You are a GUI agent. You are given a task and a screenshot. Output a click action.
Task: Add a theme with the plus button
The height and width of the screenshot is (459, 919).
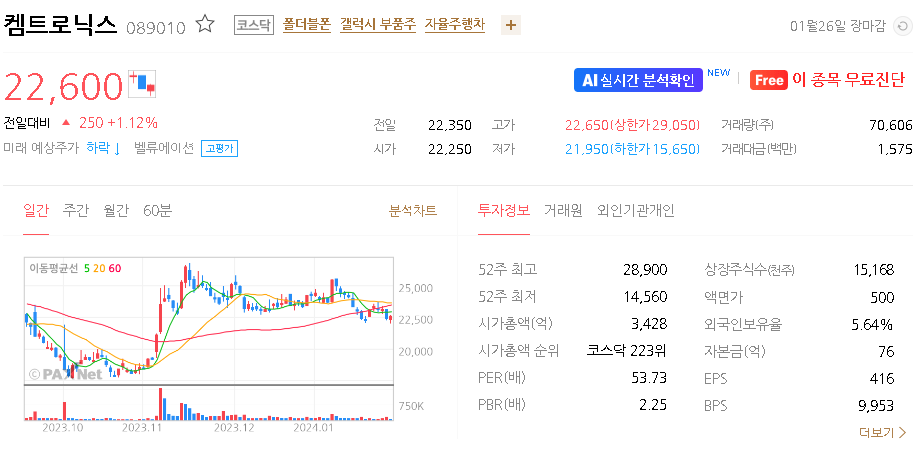(510, 25)
